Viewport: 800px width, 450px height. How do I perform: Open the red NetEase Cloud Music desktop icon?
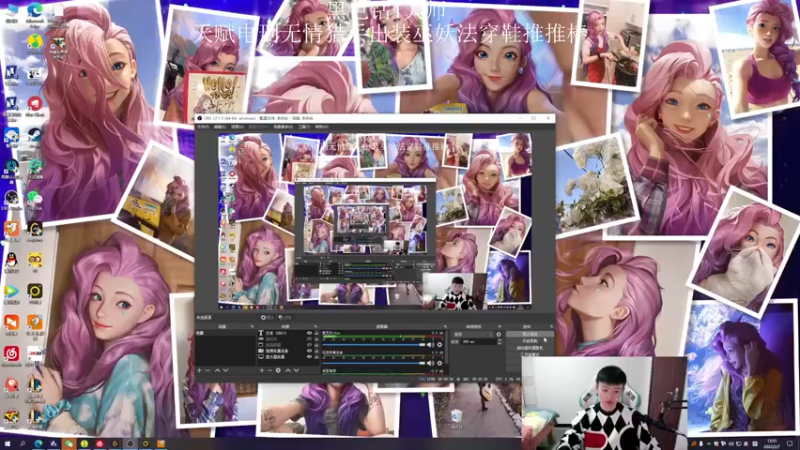[x=11, y=353]
